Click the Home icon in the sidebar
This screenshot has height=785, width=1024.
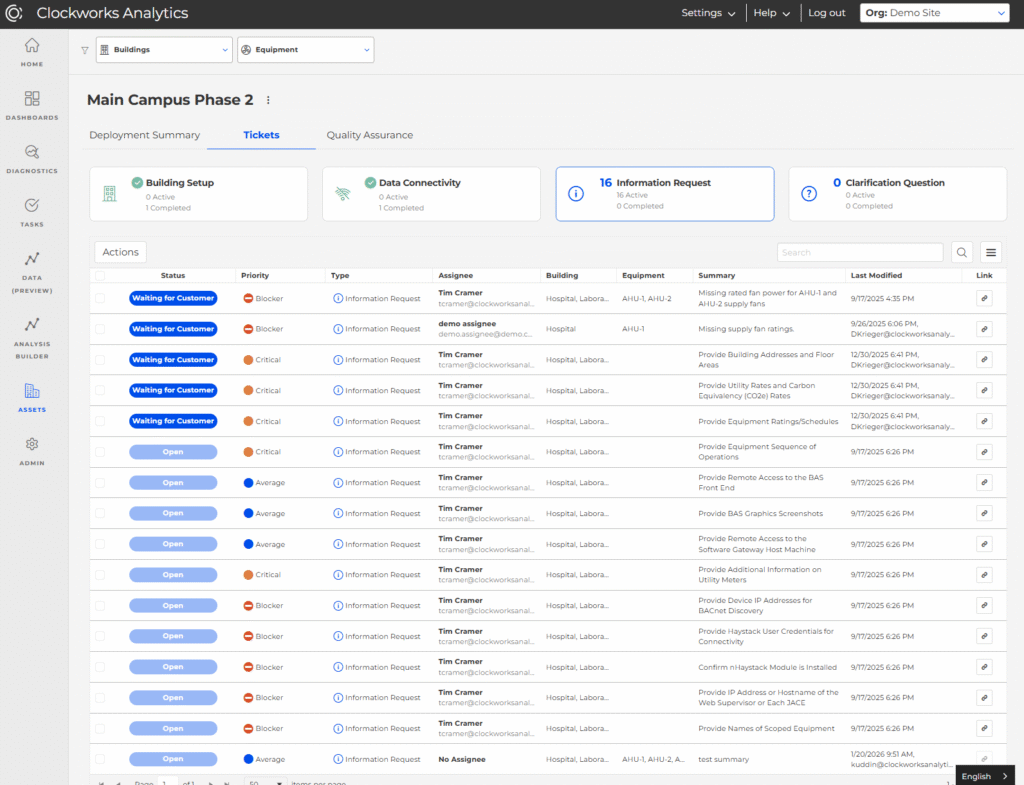point(31,52)
